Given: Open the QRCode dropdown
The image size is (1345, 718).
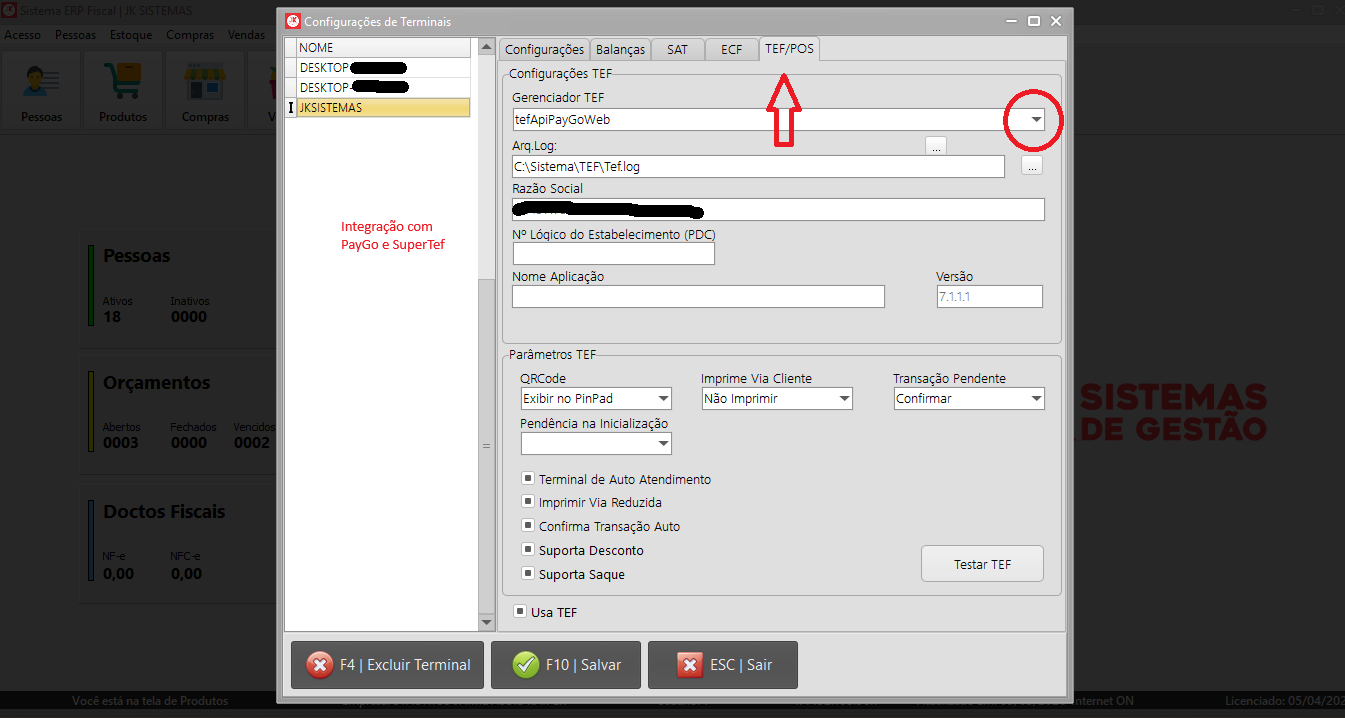Looking at the screenshot, I should (662, 399).
